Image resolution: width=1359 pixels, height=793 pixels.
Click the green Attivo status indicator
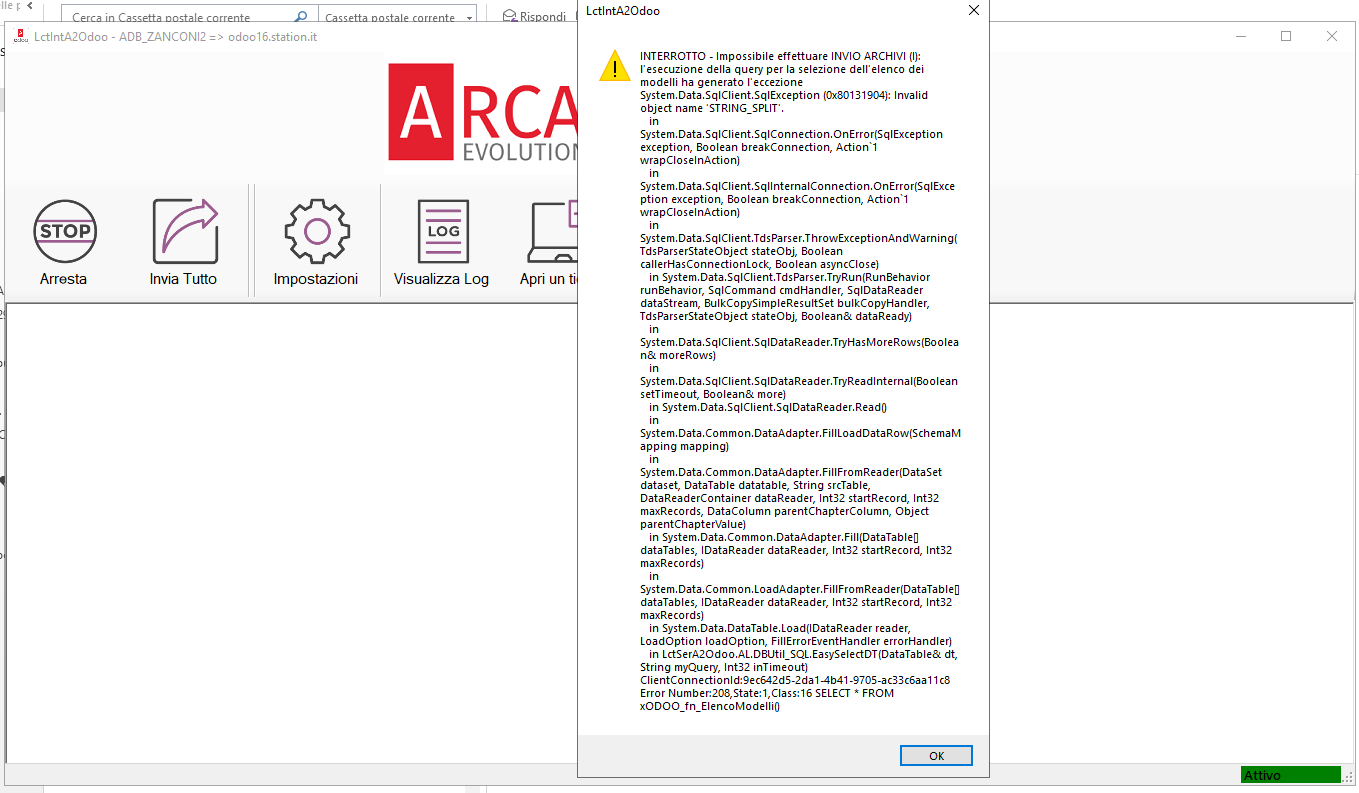click(1290, 775)
